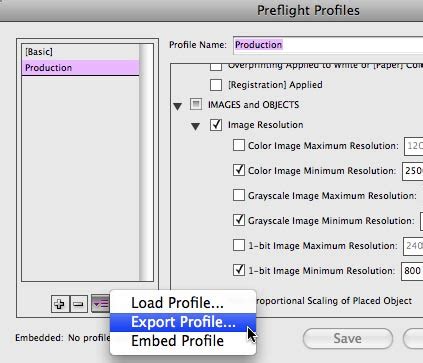
Task: Collapse the Image Resolution disclosure triangle
Action: [x=195, y=126]
